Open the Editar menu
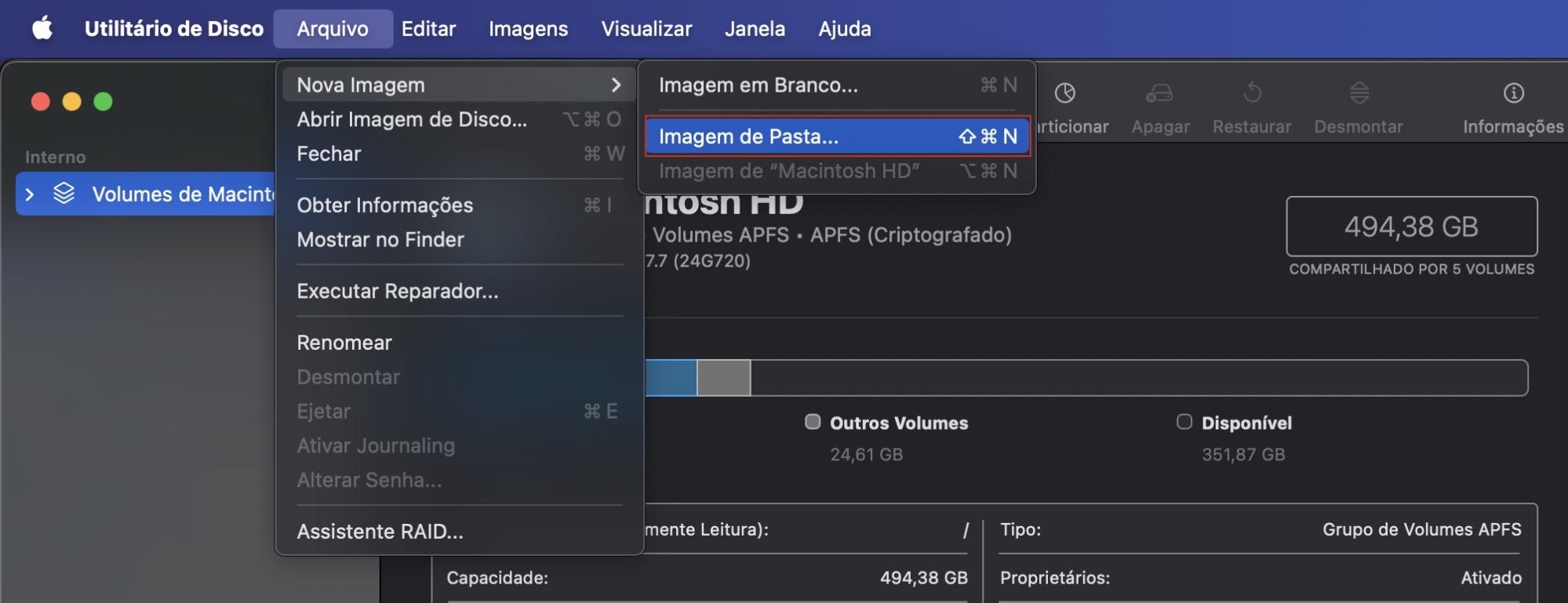Viewport: 1568px width, 603px height. [428, 29]
